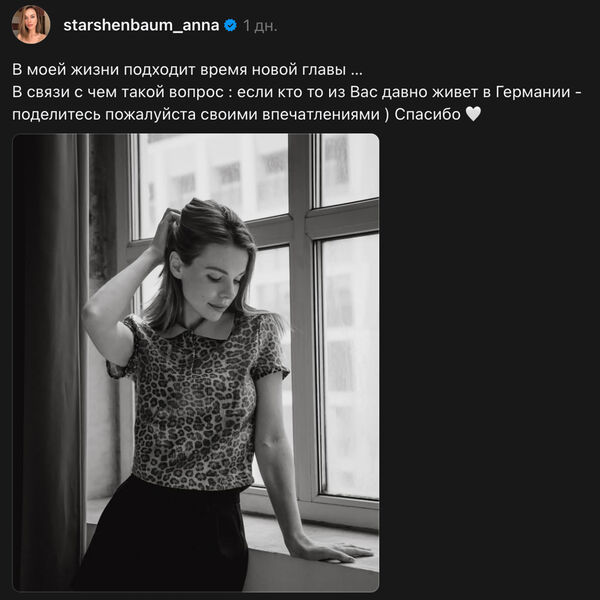This screenshot has height=600, width=600.
Task: Open the post via the "1 дн." timestamp
Action: point(260,26)
